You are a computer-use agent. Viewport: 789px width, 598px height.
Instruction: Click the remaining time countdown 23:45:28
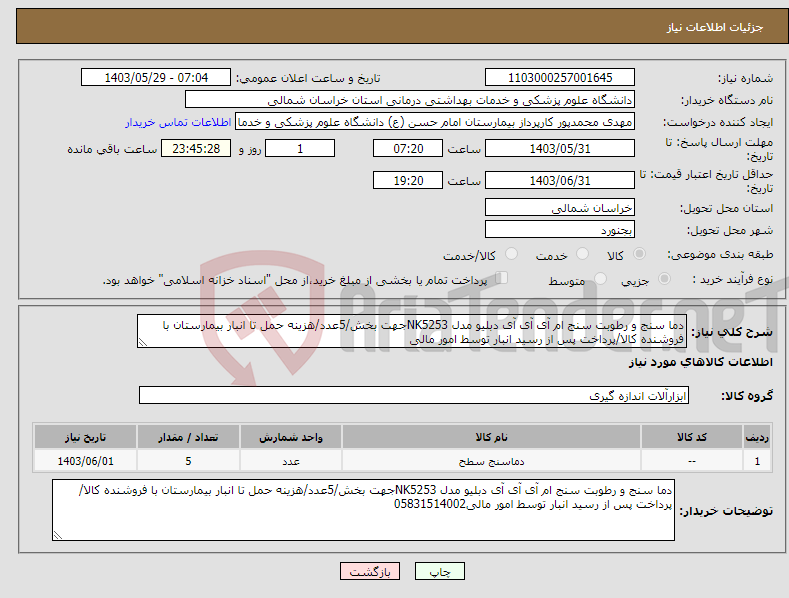pos(196,148)
